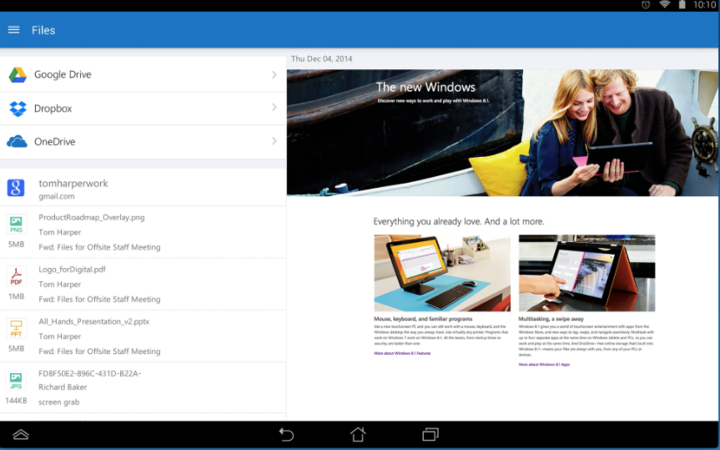The height and width of the screenshot is (450, 720).
Task: Tap the couple with tablet banner image
Action: [x=502, y=133]
